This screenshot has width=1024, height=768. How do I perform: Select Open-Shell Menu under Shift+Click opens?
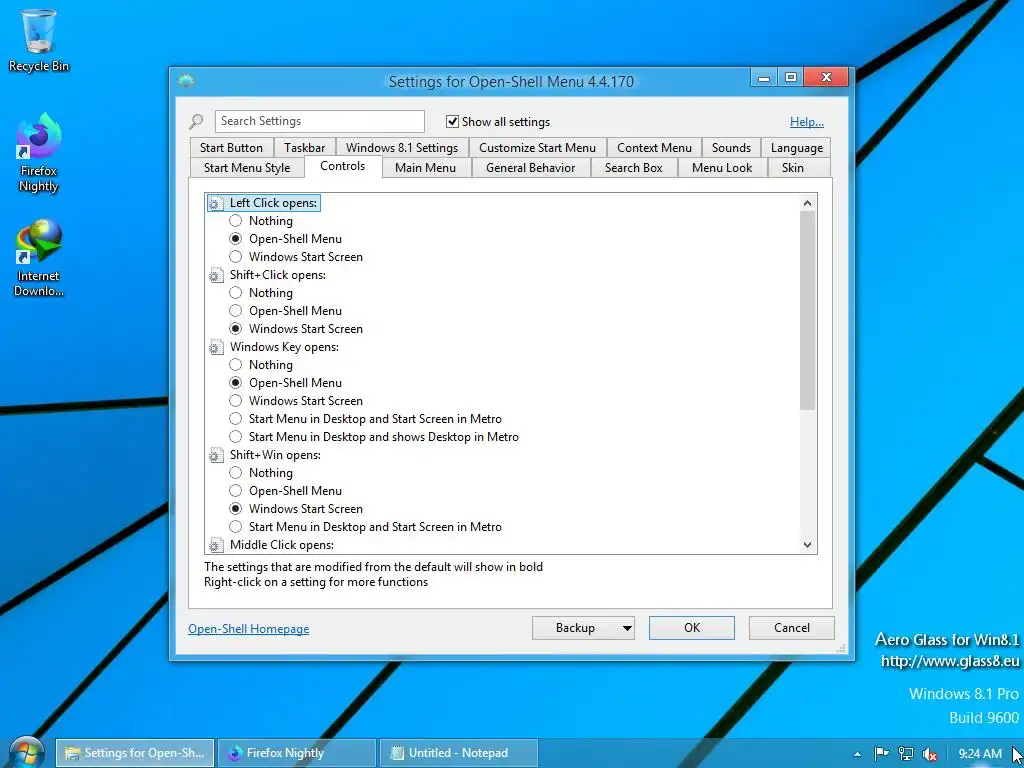pyautogui.click(x=235, y=311)
